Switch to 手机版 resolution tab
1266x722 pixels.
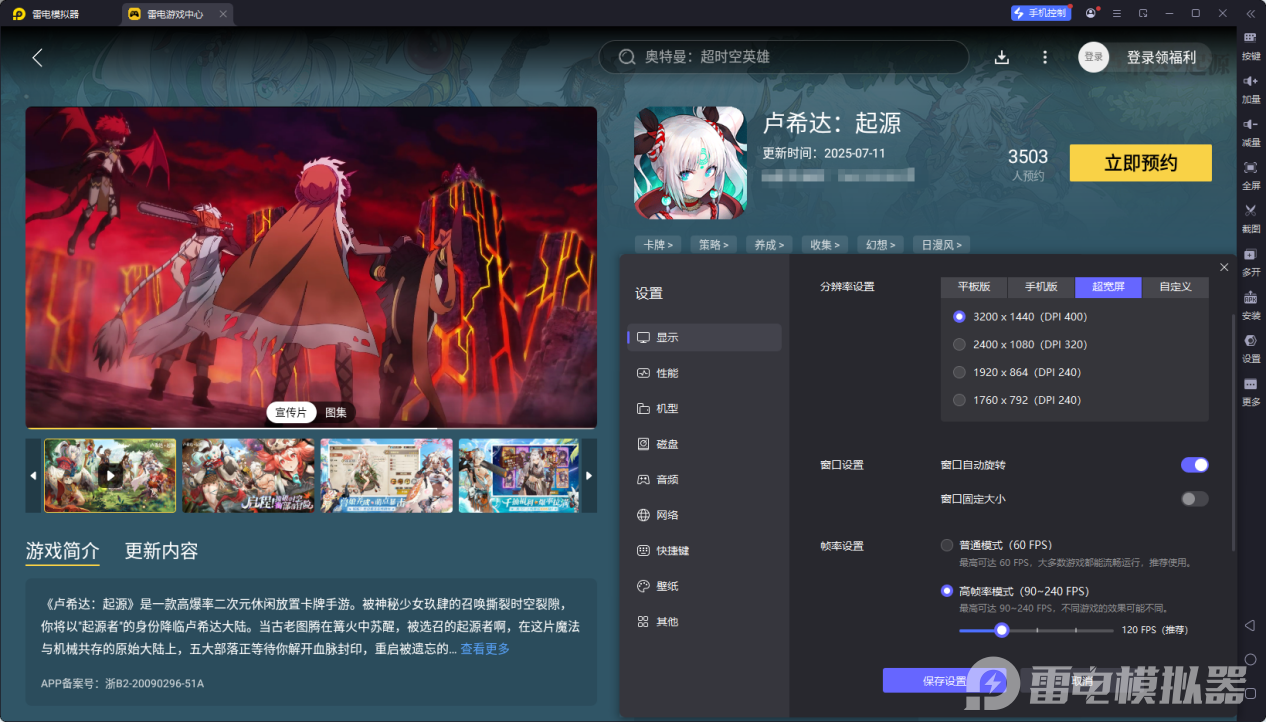point(1041,287)
